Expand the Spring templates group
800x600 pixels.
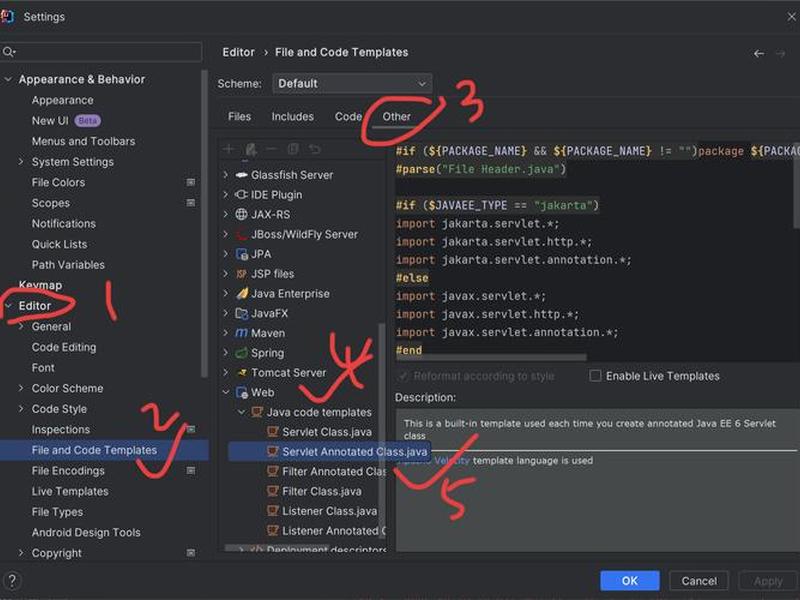pyautogui.click(x=226, y=353)
